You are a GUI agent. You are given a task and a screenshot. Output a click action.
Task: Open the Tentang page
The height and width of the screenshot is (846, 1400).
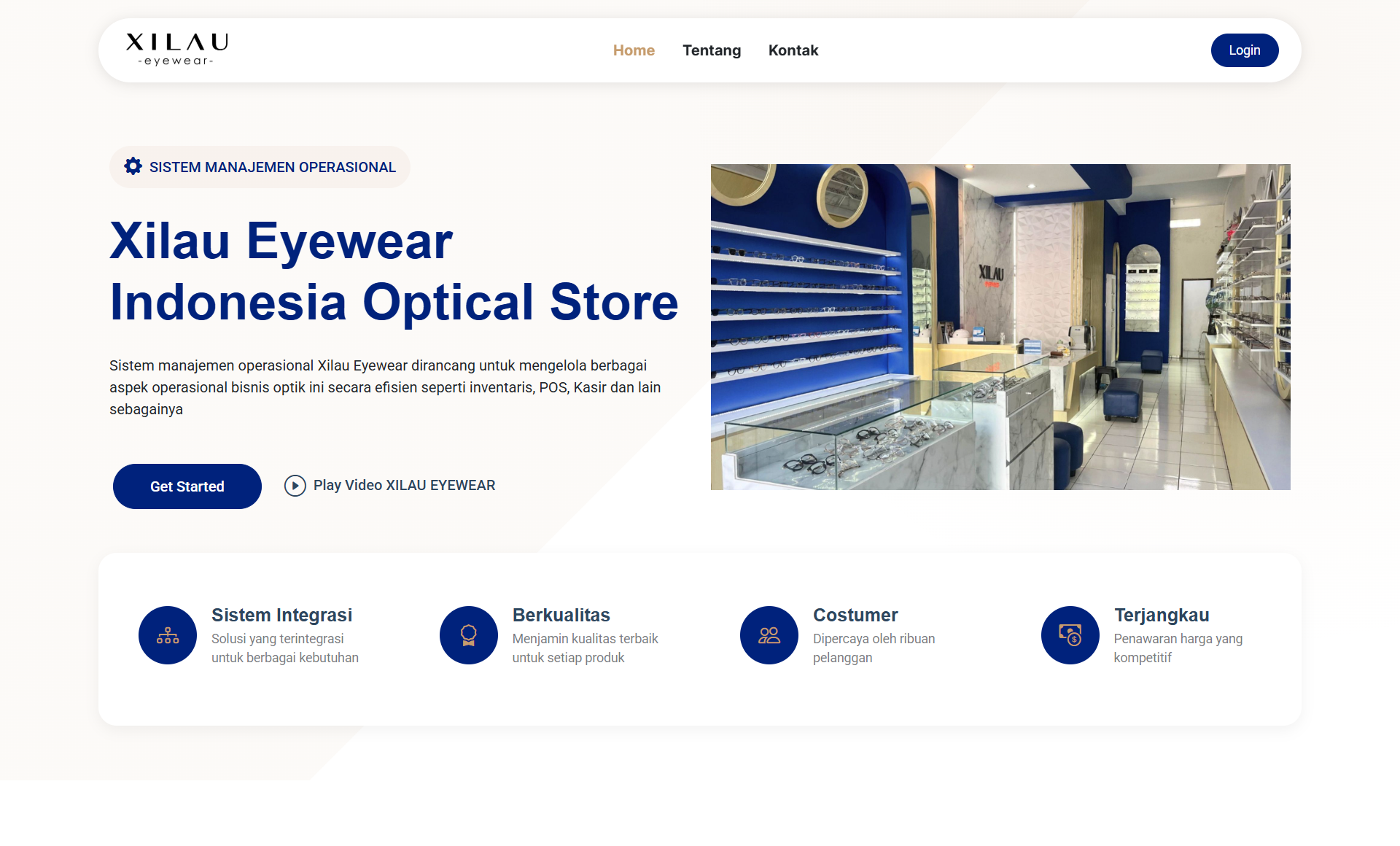pyautogui.click(x=712, y=50)
